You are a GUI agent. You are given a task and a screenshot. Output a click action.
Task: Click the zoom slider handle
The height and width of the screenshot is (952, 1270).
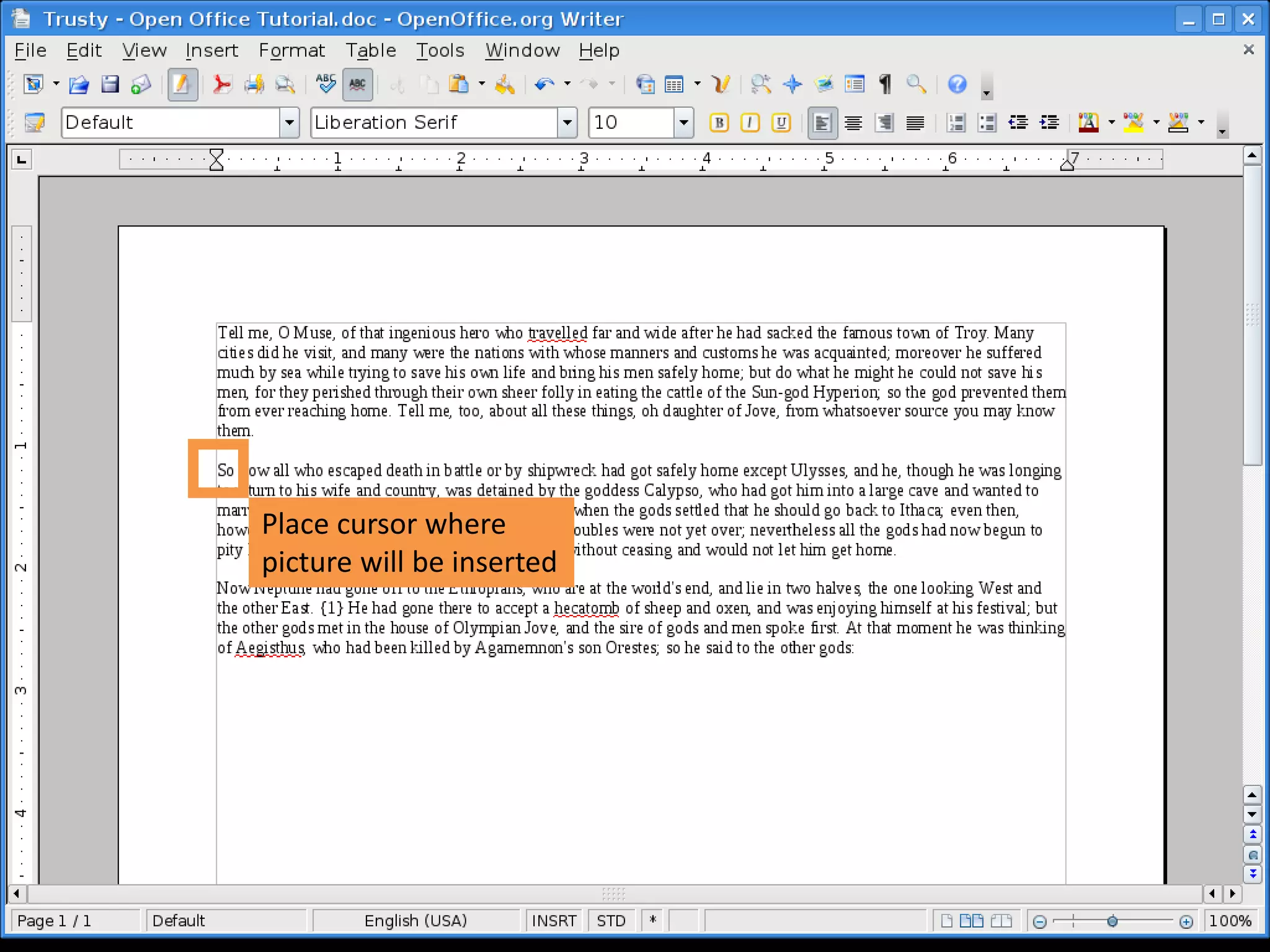[1112, 922]
